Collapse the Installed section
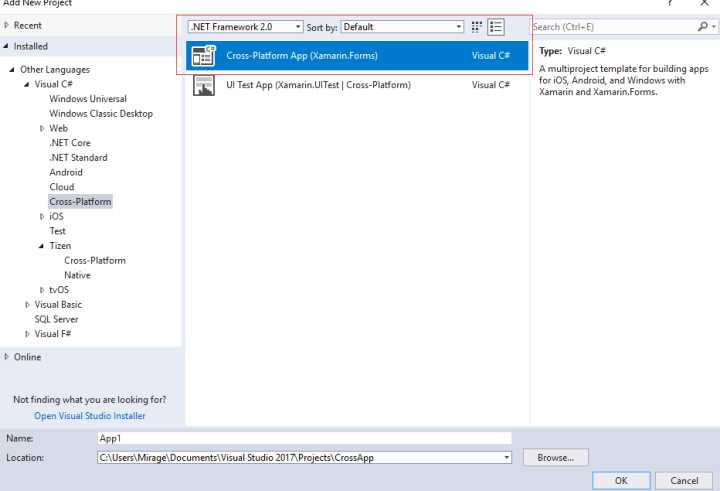This screenshot has height=491, width=720. 6,46
